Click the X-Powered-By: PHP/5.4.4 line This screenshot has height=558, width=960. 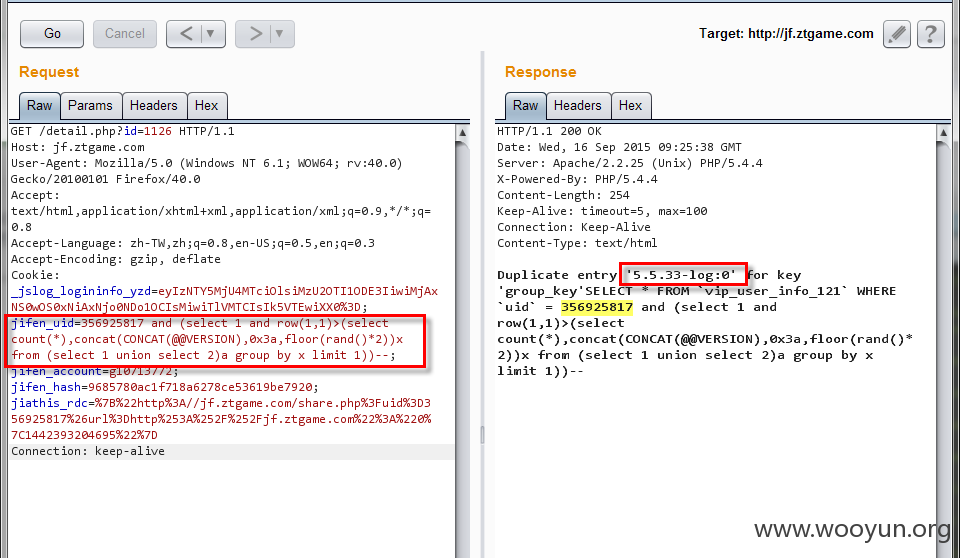[577, 179]
